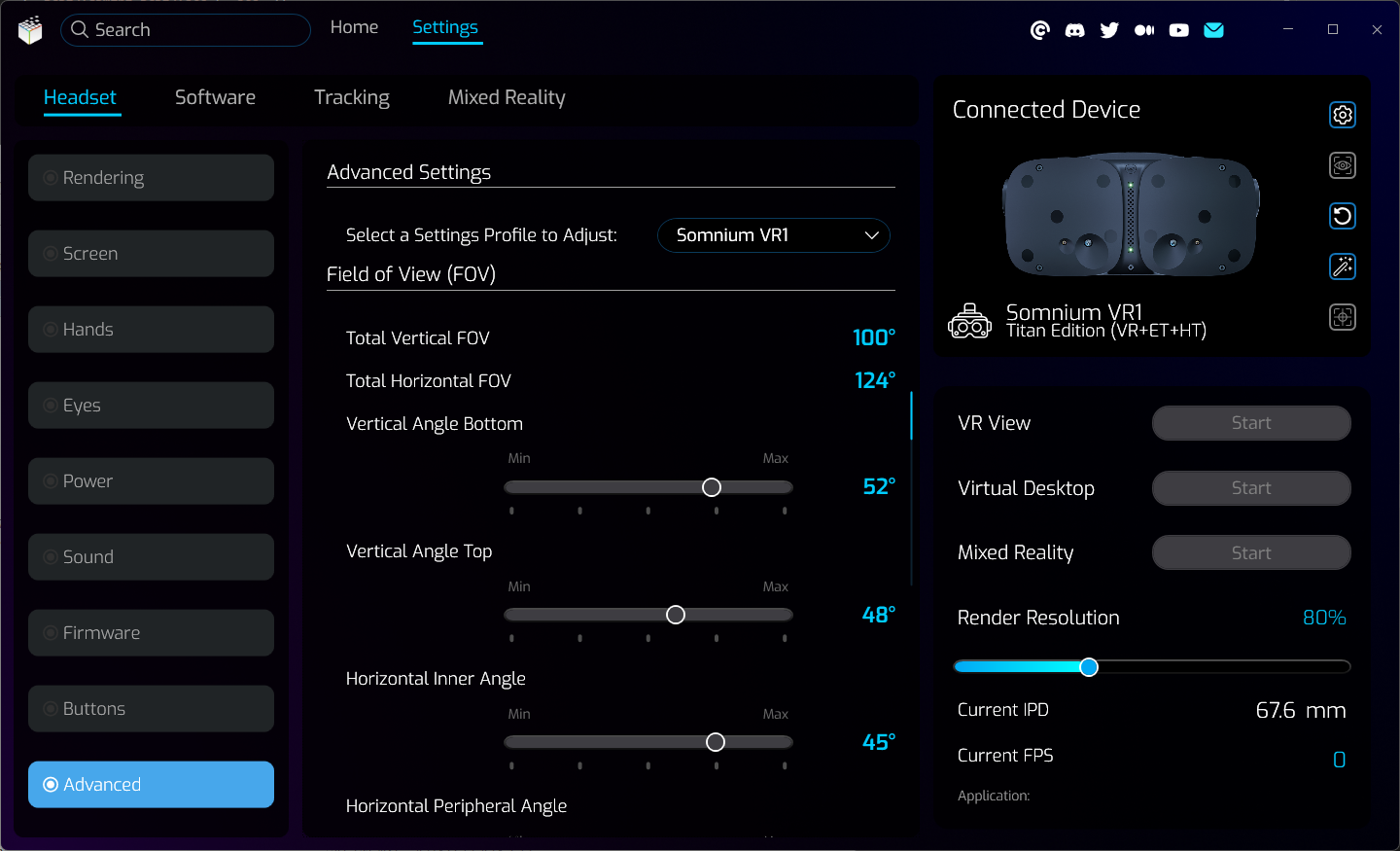Open the YouTube channel icon
Image resolution: width=1400 pixels, height=851 pixels.
point(1178,30)
